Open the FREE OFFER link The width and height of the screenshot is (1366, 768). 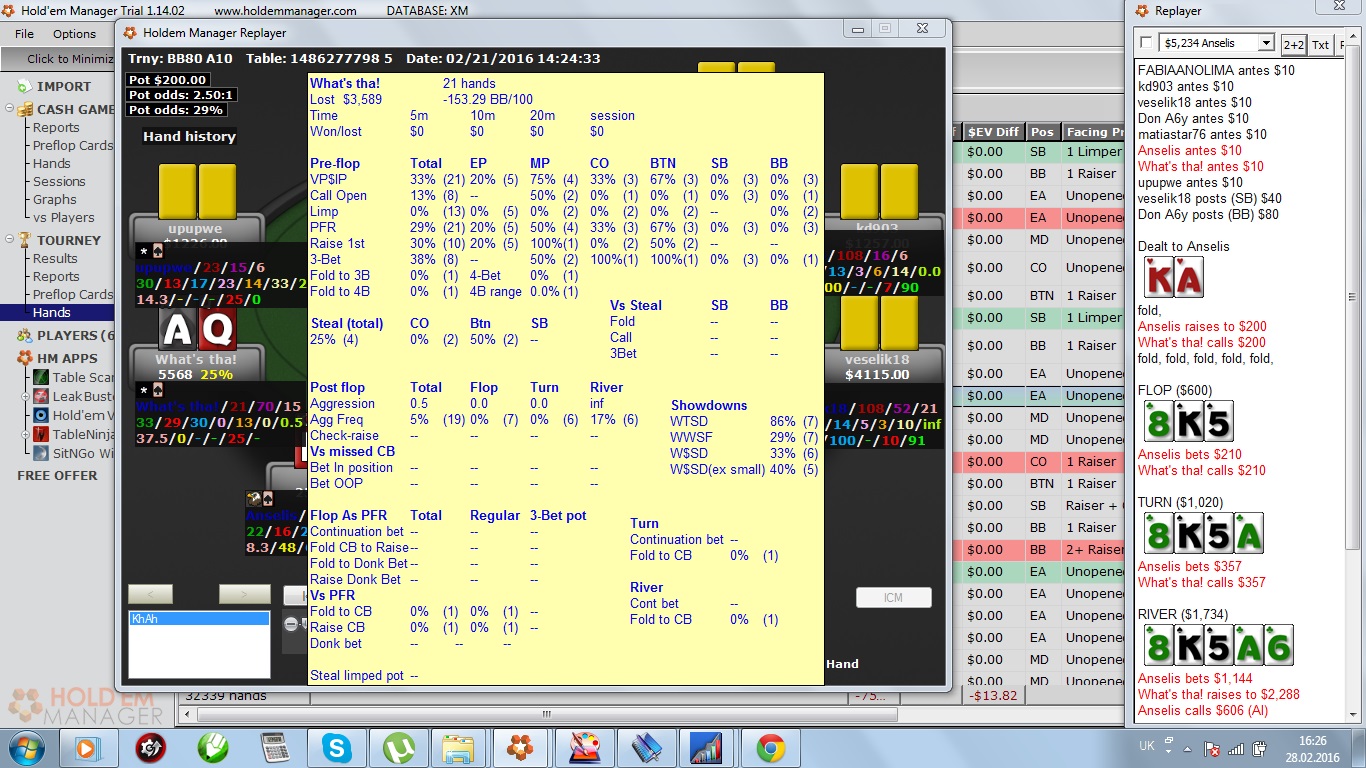coord(57,475)
